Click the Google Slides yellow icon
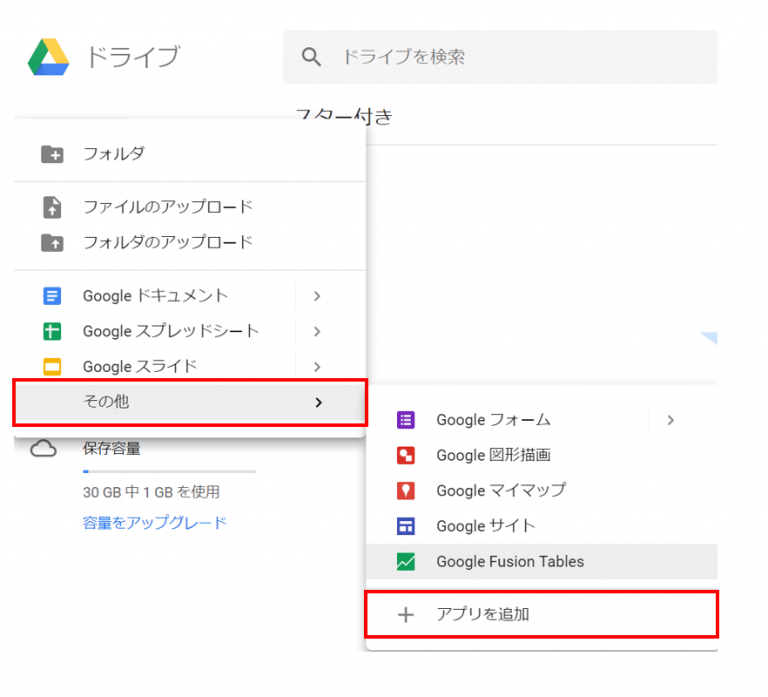 point(52,366)
